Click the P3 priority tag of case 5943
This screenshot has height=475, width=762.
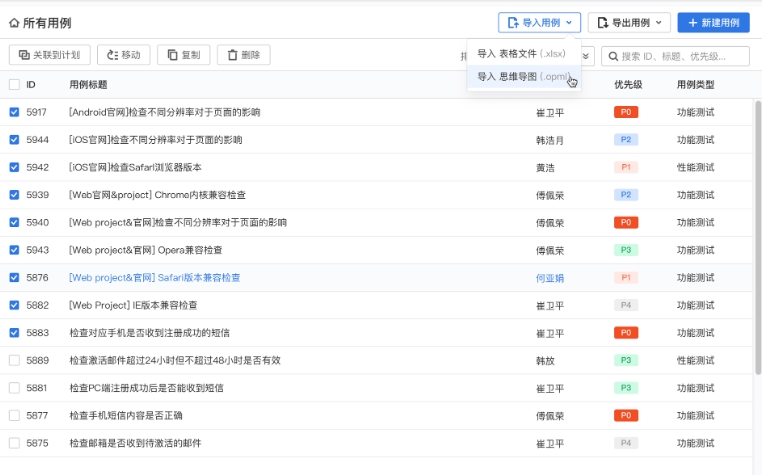[626, 250]
